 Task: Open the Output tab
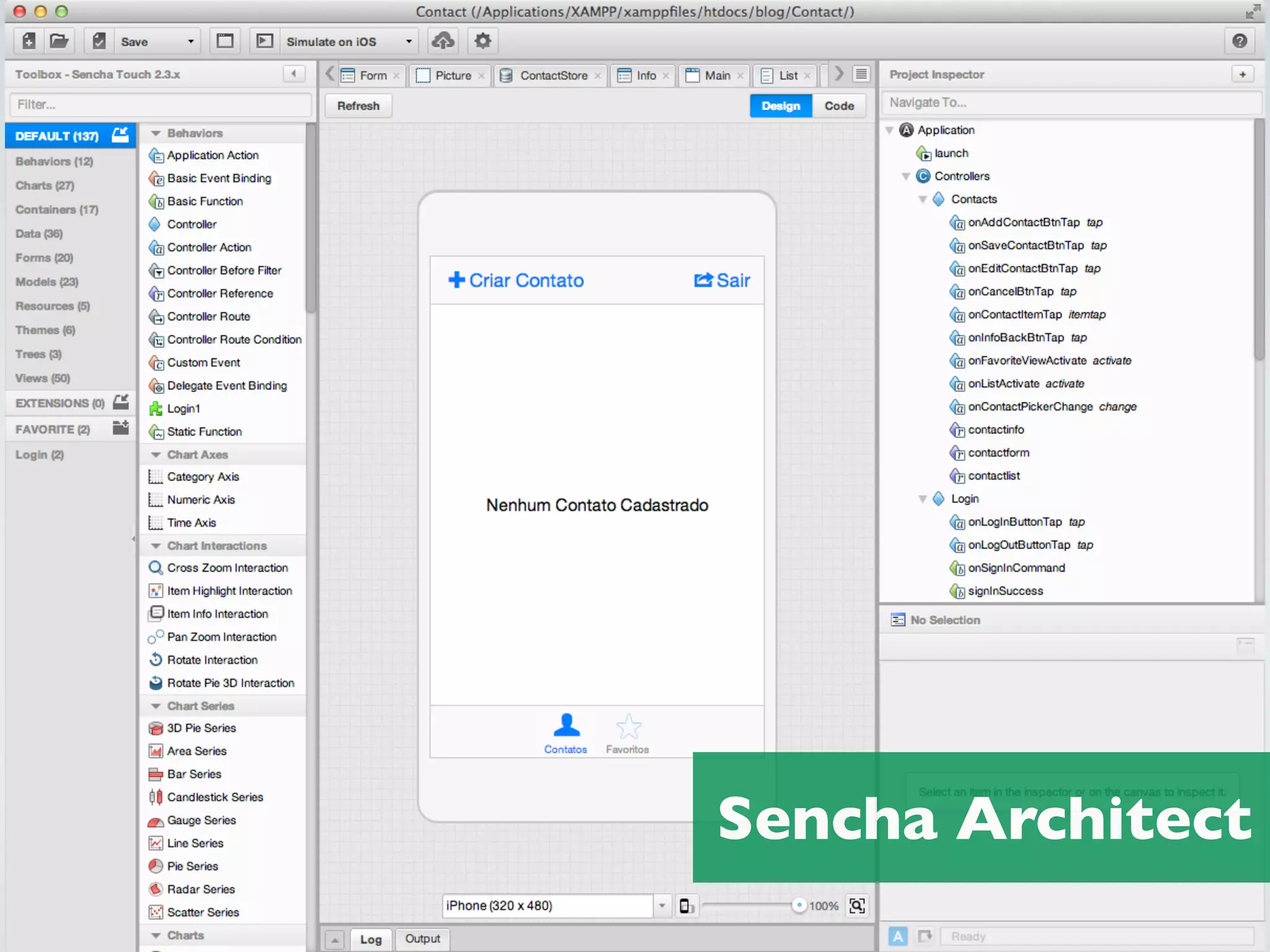pyautogui.click(x=422, y=939)
